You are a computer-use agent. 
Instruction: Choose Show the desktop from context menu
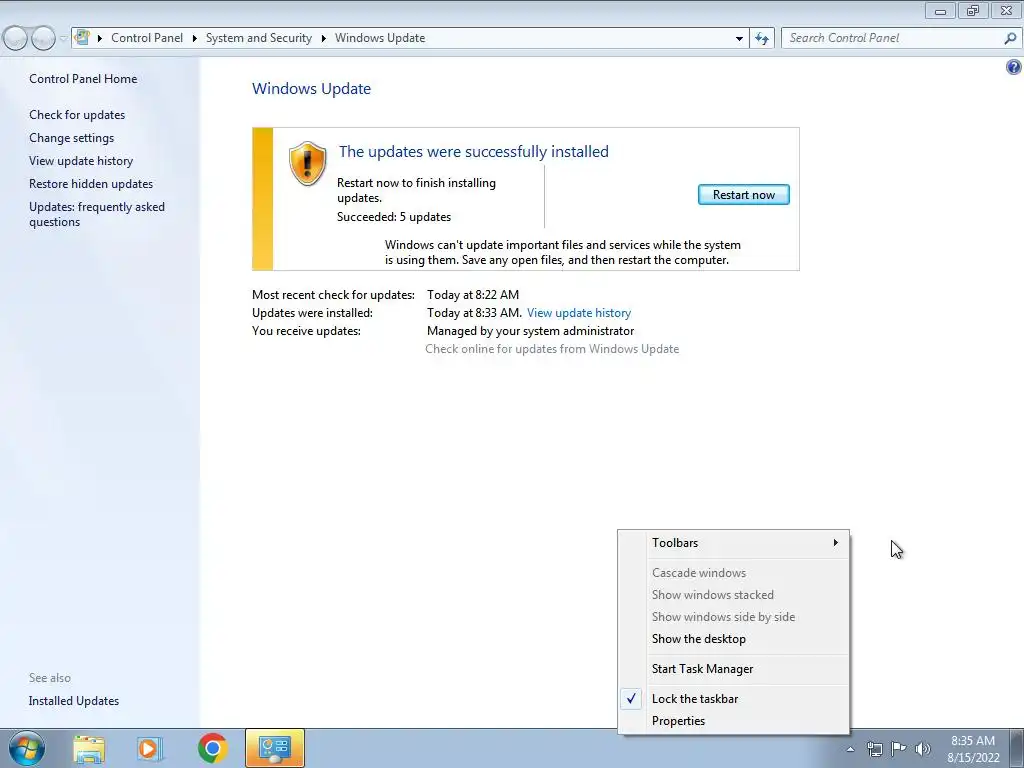coord(733,639)
